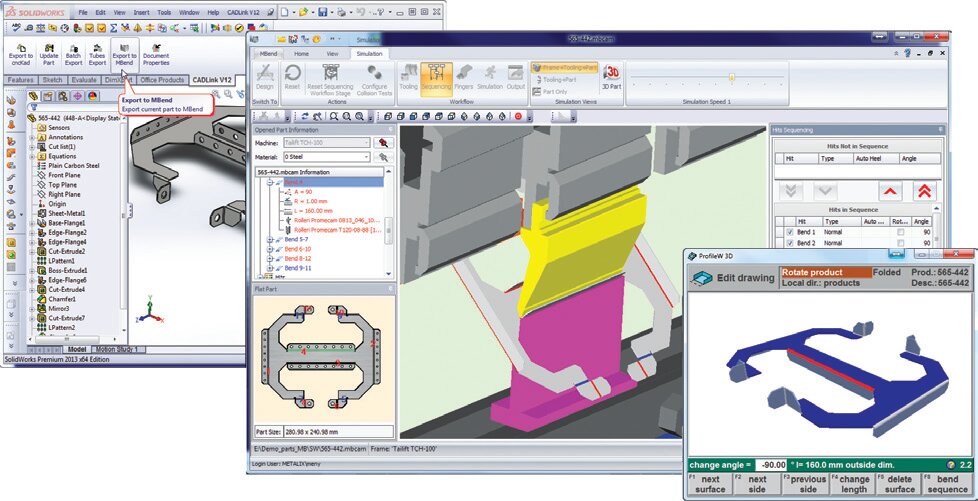978x501 pixels.
Task: Click Tubes Export in CADLink toolbar
Action: coord(97,55)
